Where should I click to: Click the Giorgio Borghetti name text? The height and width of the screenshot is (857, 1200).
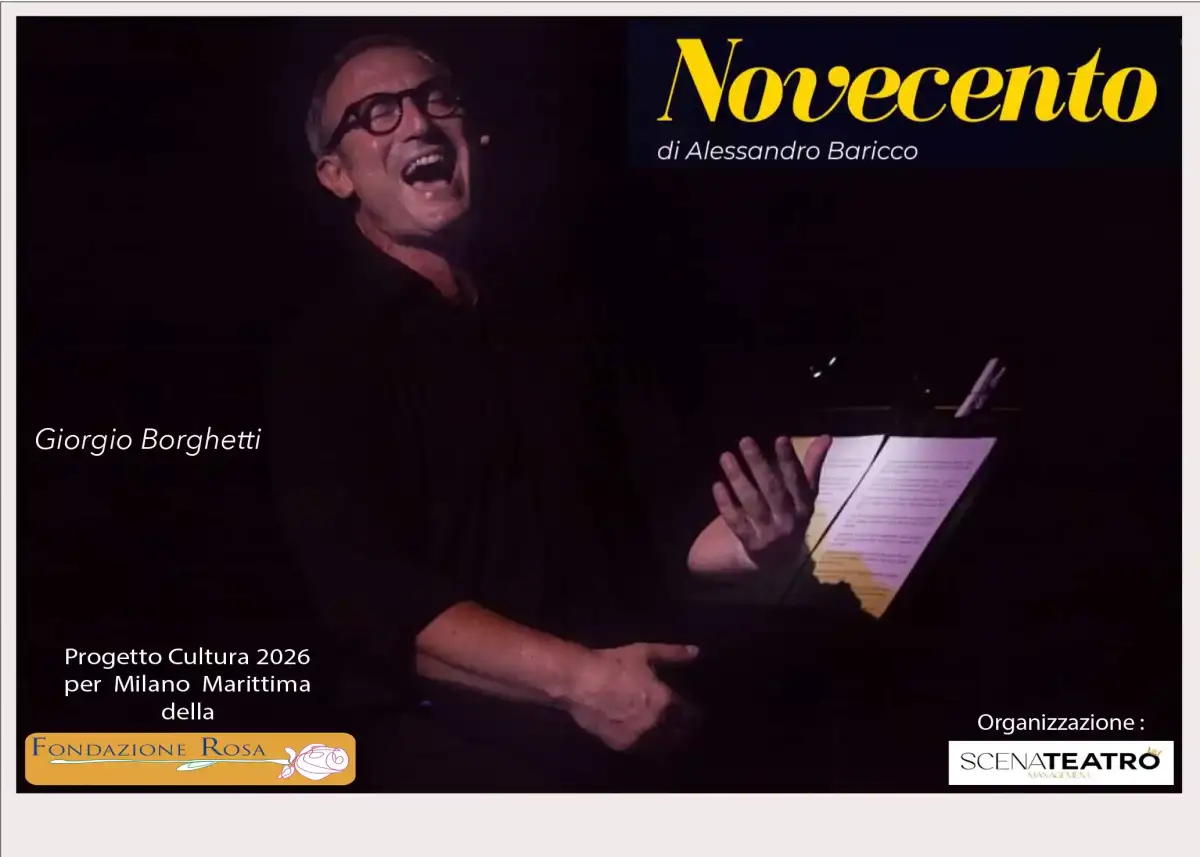point(148,440)
